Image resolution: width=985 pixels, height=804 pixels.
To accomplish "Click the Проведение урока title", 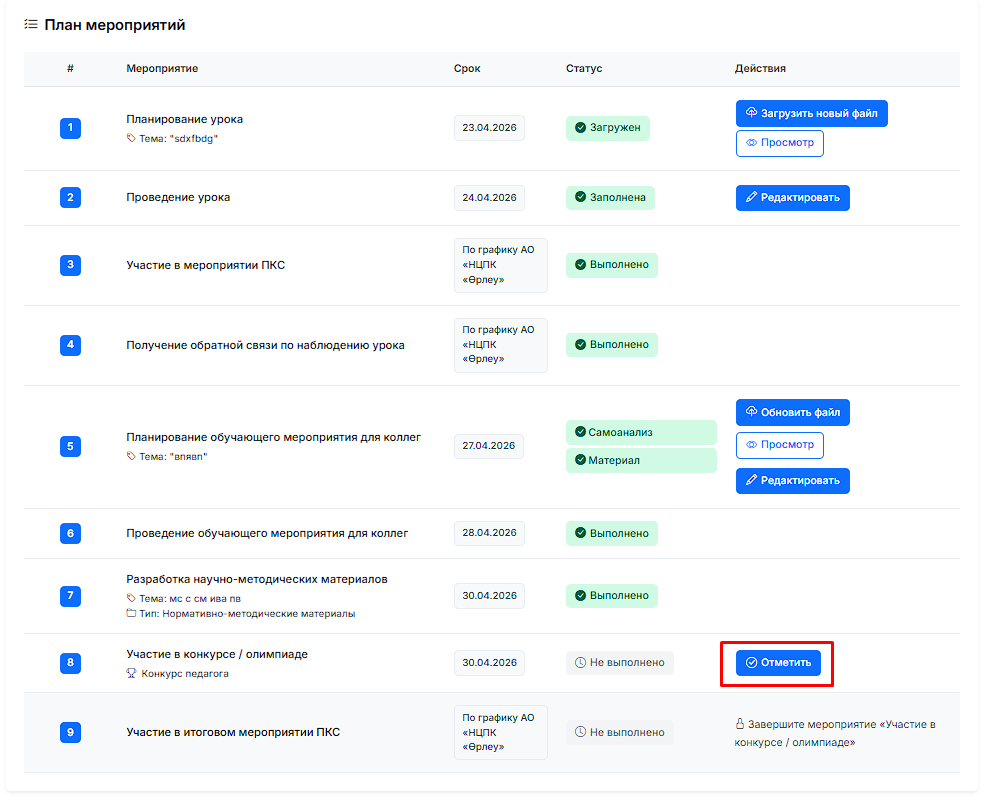I will coord(178,197).
